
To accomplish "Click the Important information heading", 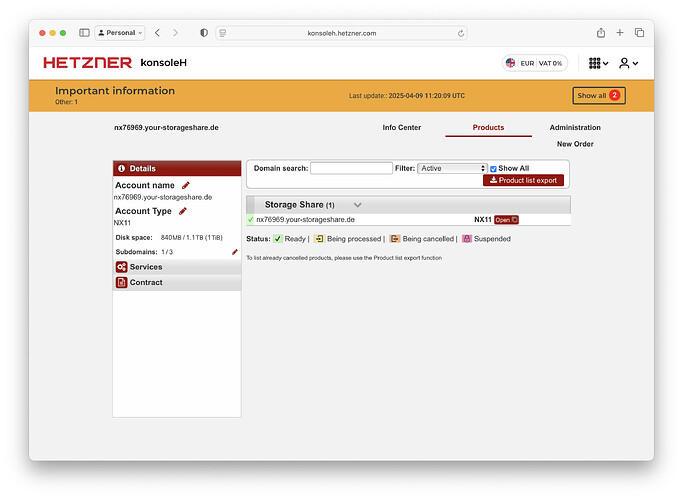I will click(115, 91).
